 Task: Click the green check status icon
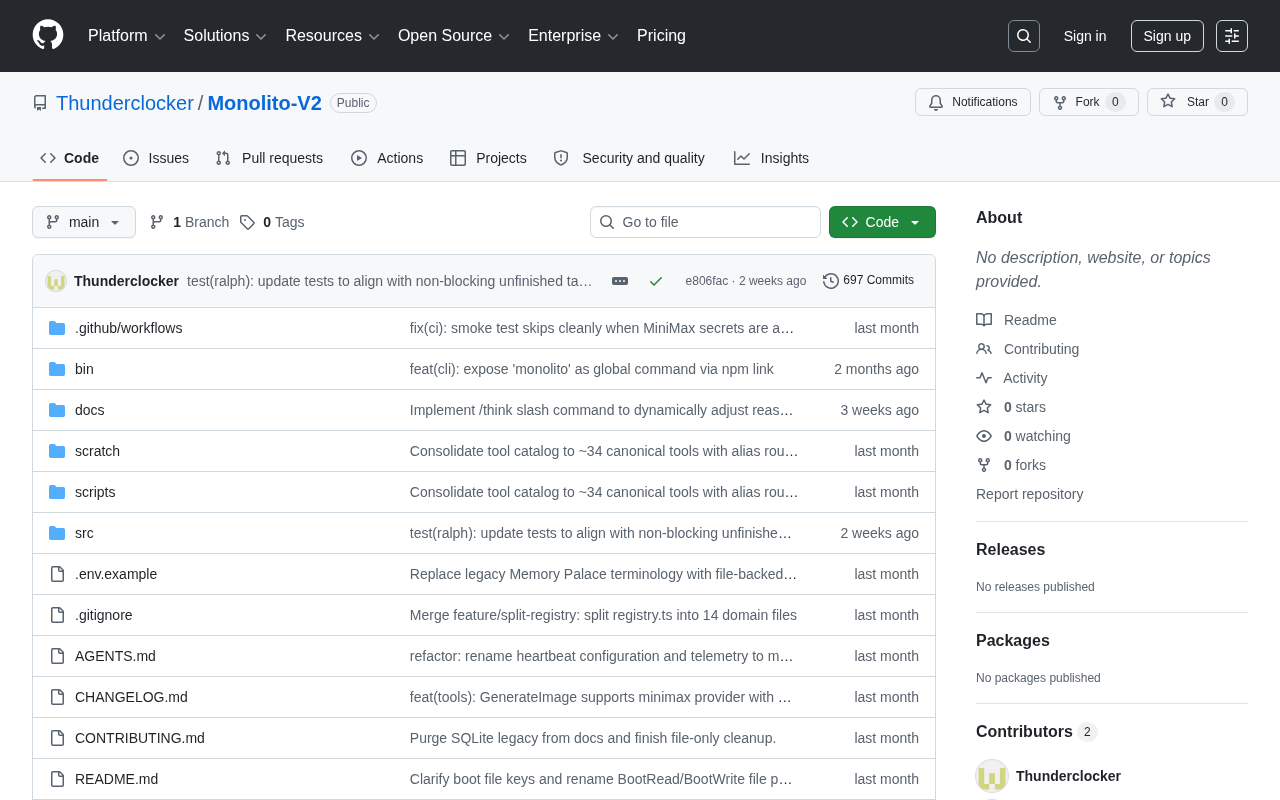656,281
